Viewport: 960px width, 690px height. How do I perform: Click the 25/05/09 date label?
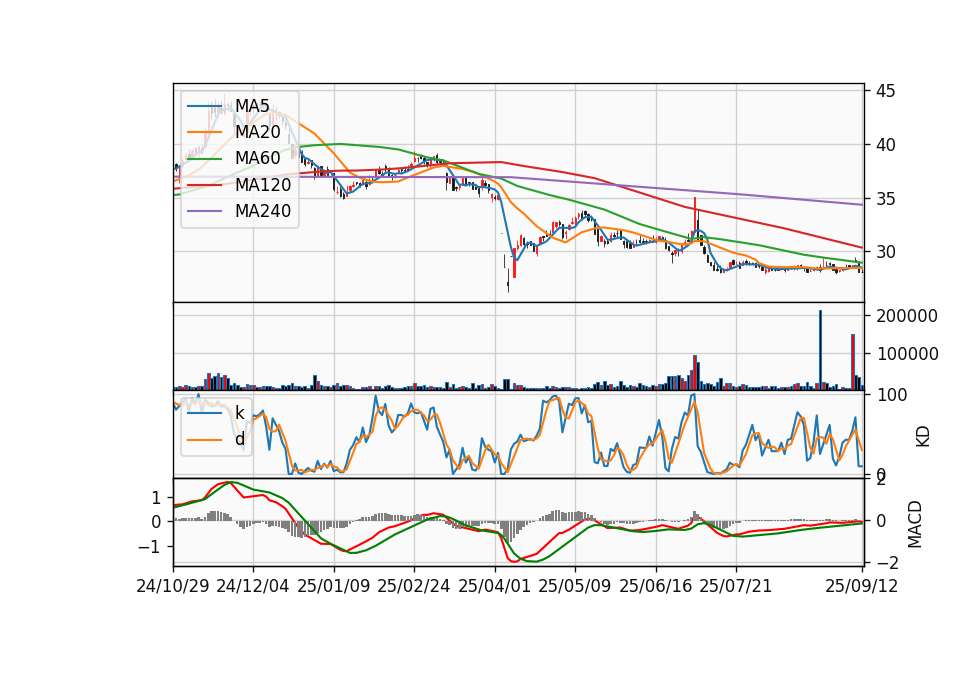(575, 586)
